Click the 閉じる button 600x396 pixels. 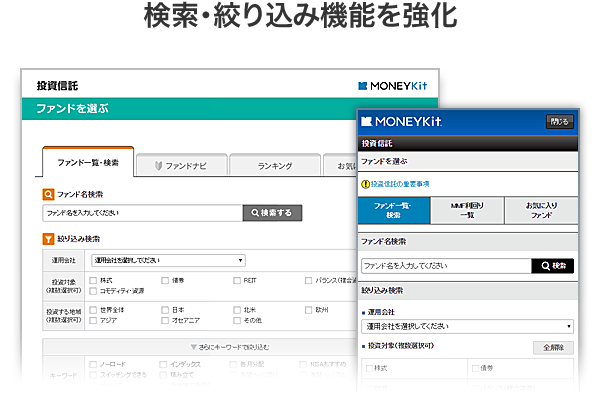559,122
